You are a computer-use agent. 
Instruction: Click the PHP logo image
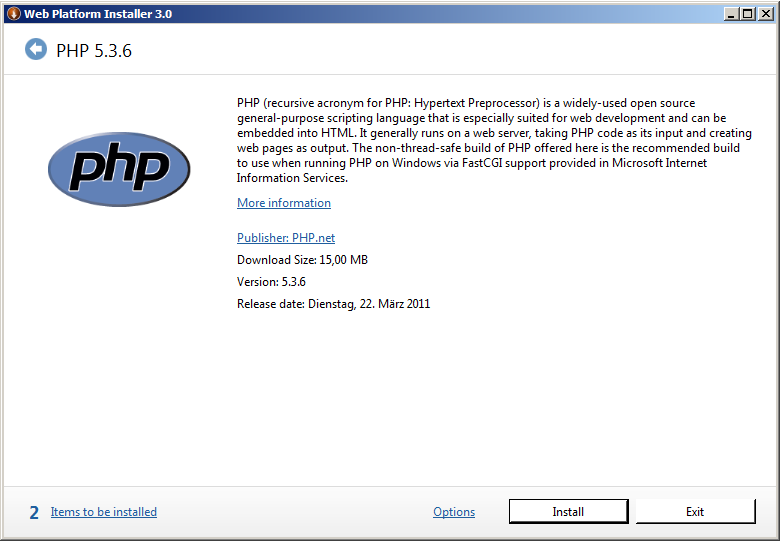pyautogui.click(x=119, y=169)
